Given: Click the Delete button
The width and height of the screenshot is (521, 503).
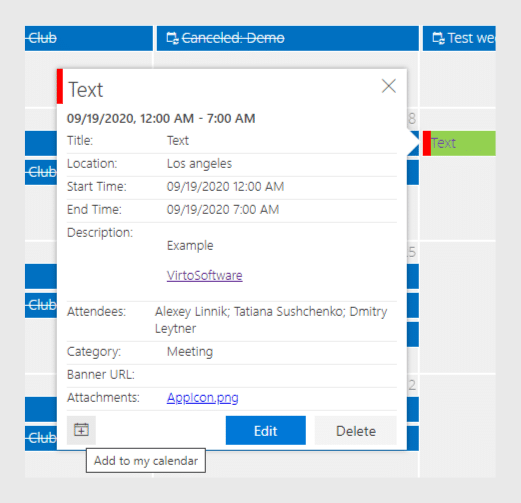Looking at the screenshot, I should click(x=356, y=430).
